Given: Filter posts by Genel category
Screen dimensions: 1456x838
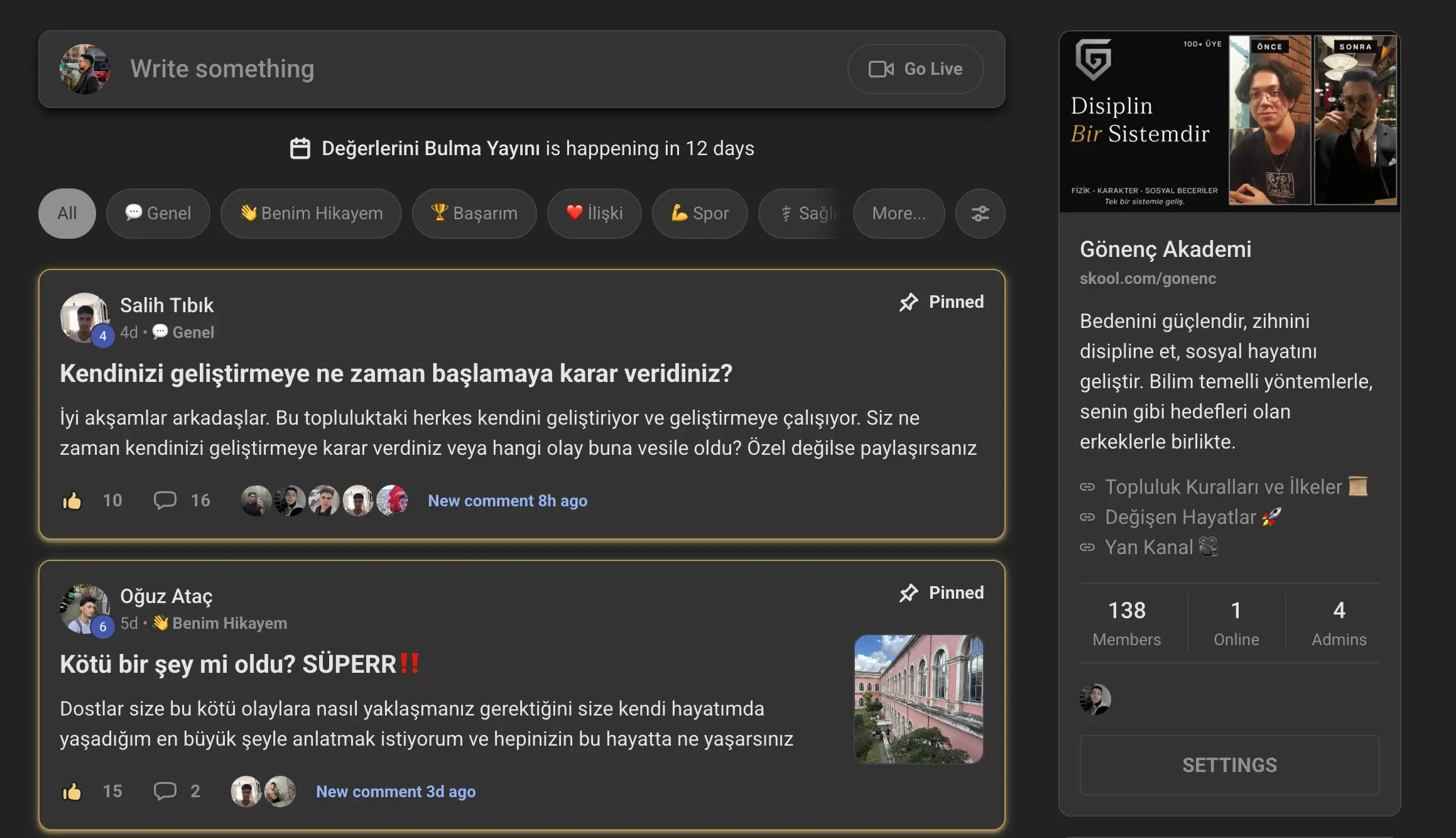Looking at the screenshot, I should (x=158, y=214).
